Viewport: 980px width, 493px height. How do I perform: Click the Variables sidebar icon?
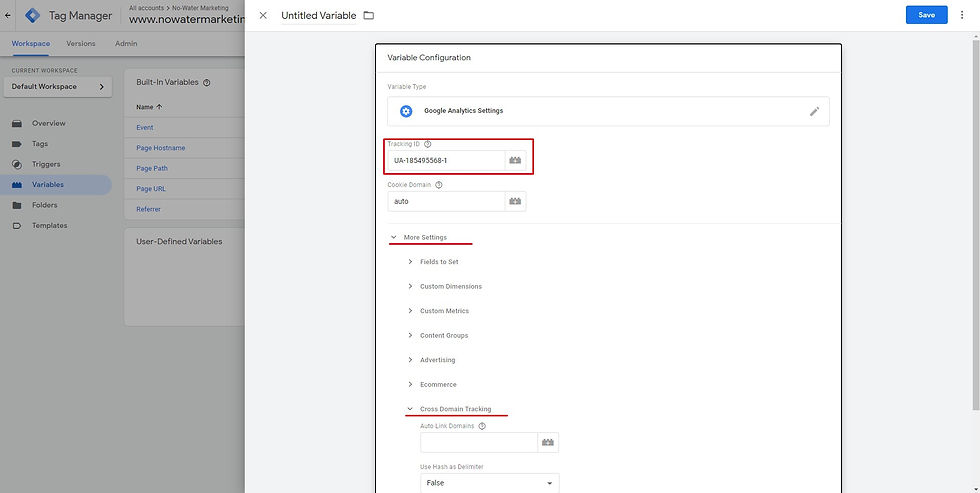pyautogui.click(x=17, y=185)
